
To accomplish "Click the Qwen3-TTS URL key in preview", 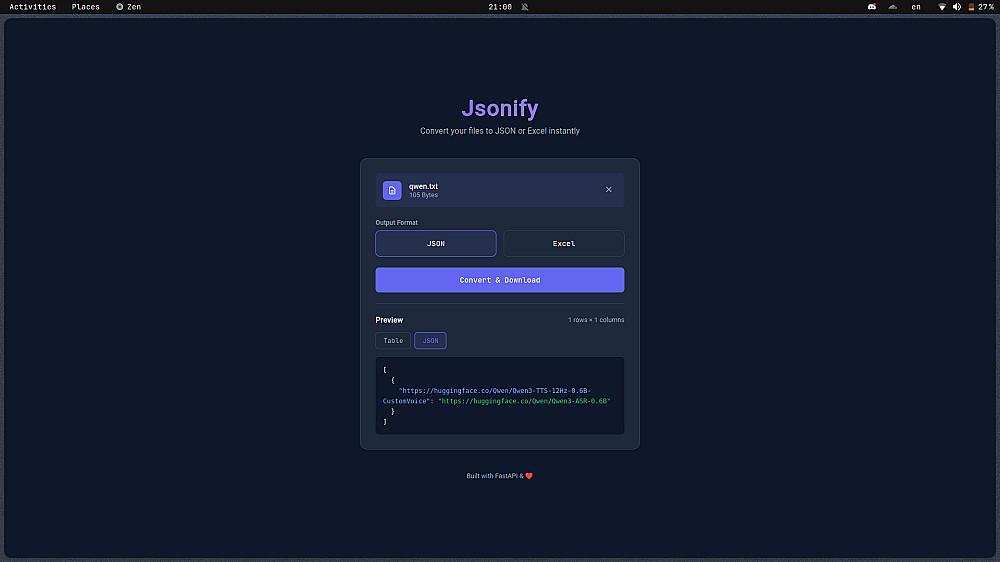I will tap(487, 396).
